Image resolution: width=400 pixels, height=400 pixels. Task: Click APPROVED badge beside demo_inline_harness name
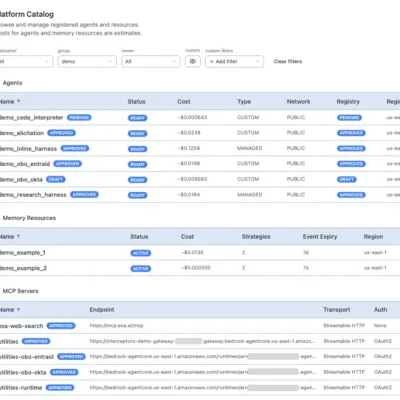click(x=75, y=148)
